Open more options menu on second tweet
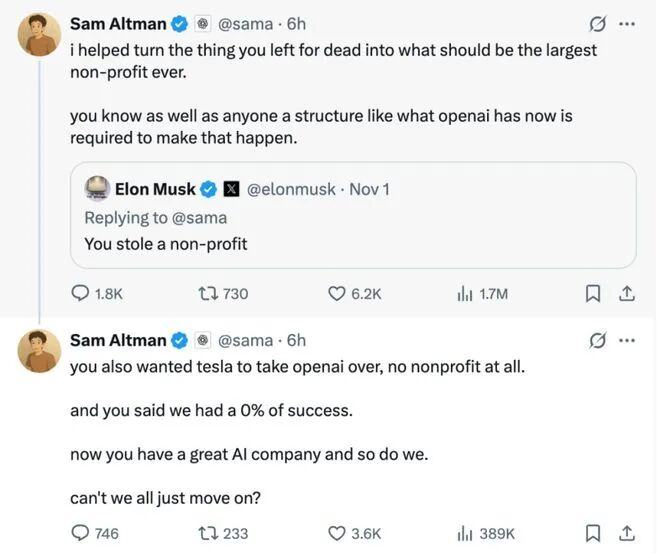Image resolution: width=660 pixels, height=553 pixels. [x=627, y=340]
